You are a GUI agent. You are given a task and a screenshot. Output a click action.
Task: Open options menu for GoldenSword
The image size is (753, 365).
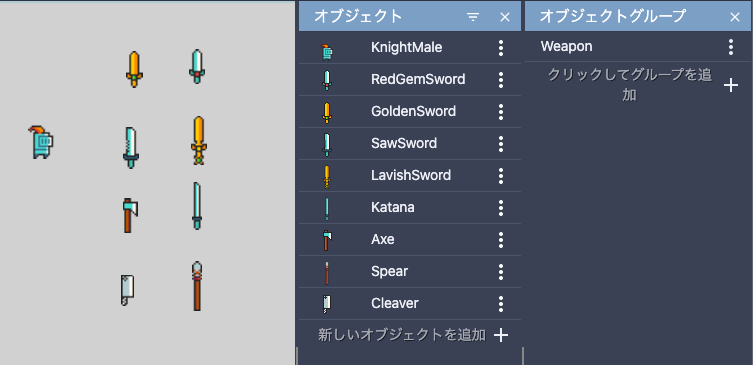(501, 112)
